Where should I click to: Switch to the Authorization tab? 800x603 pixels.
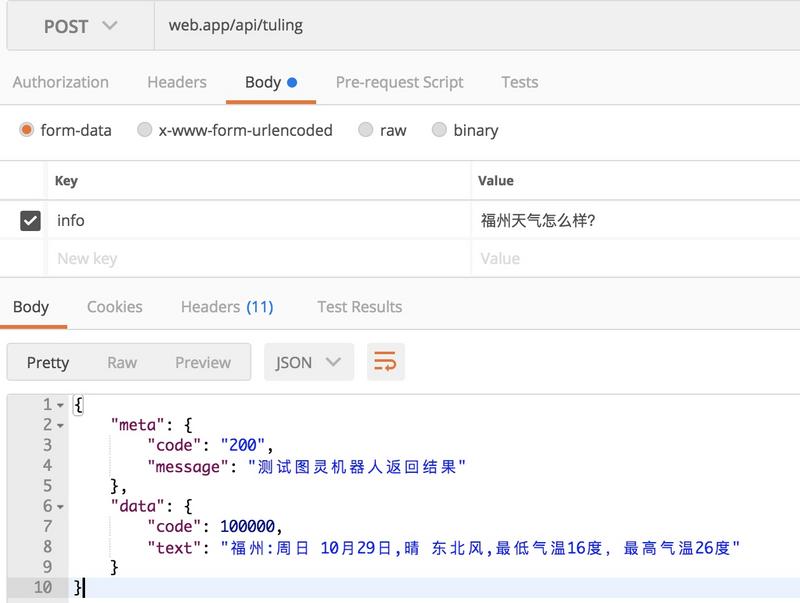pyautogui.click(x=61, y=82)
